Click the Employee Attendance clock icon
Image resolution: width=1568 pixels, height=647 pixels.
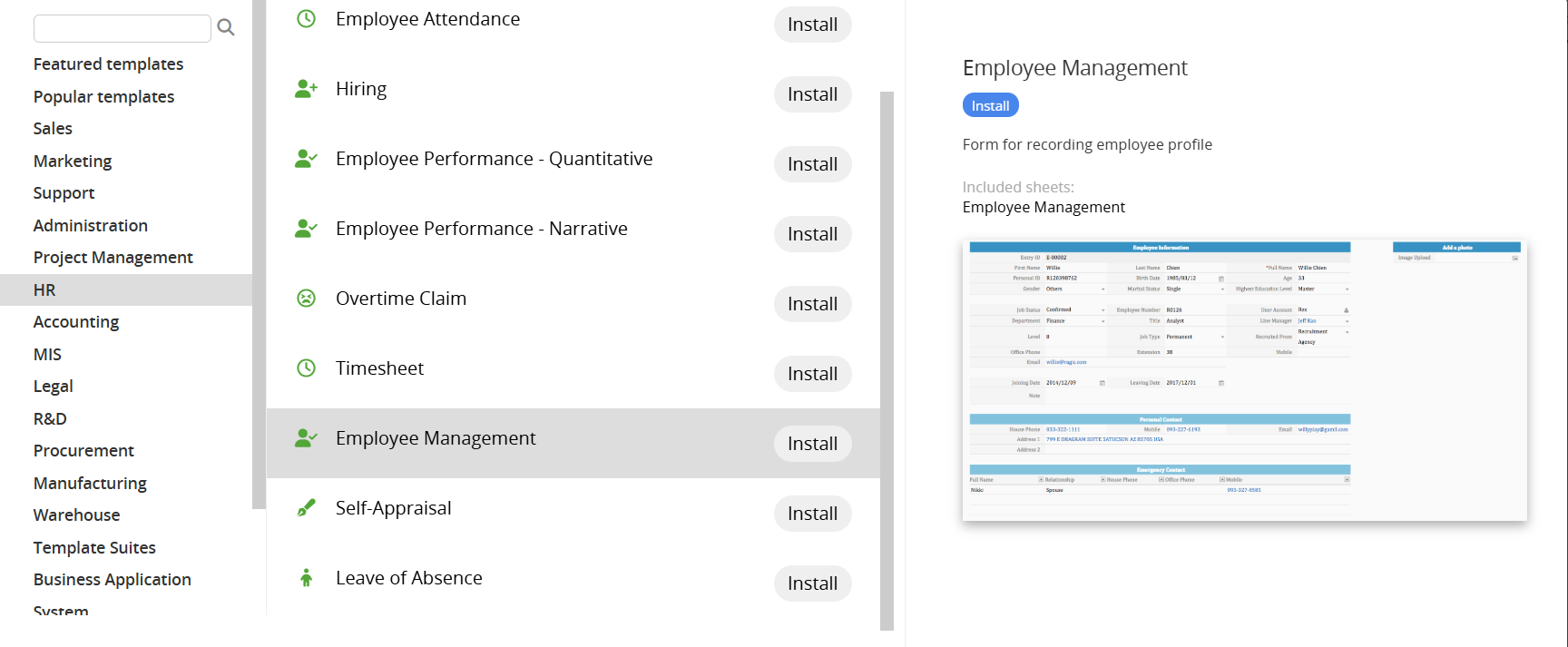tap(307, 19)
